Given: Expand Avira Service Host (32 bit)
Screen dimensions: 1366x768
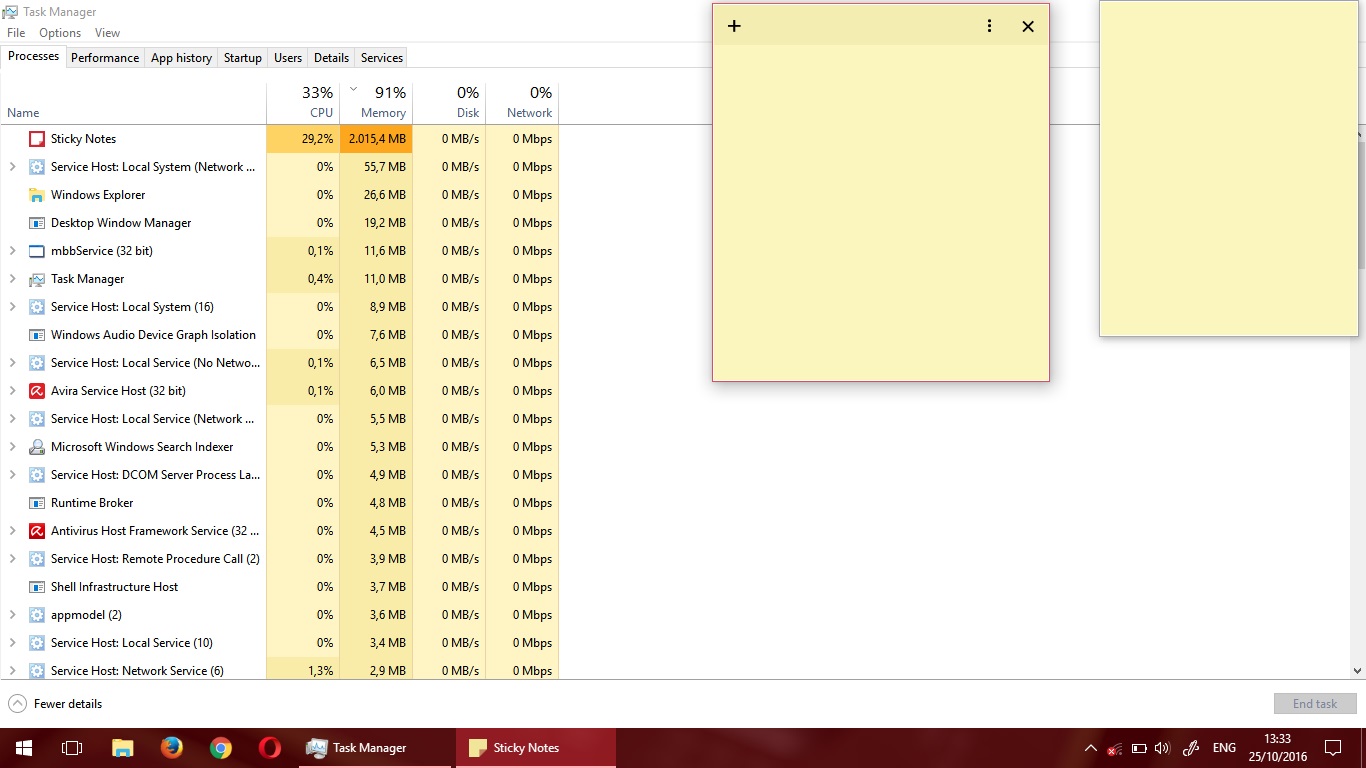Looking at the screenshot, I should pos(12,391).
